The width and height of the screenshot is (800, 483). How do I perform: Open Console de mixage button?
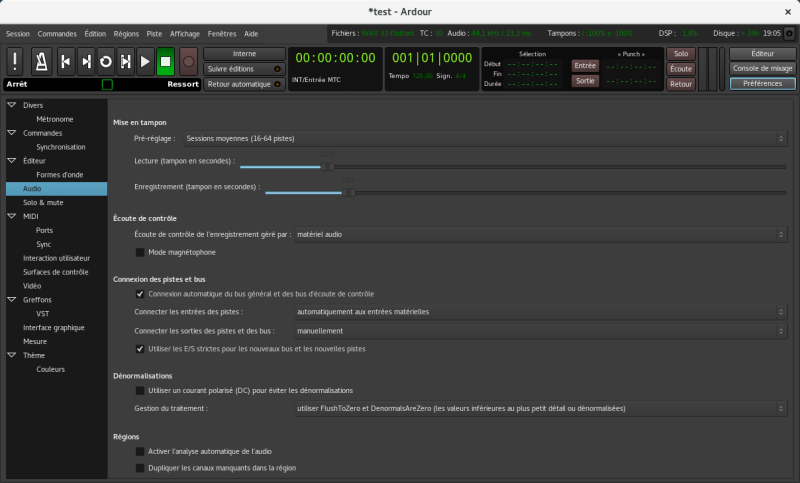click(x=762, y=68)
